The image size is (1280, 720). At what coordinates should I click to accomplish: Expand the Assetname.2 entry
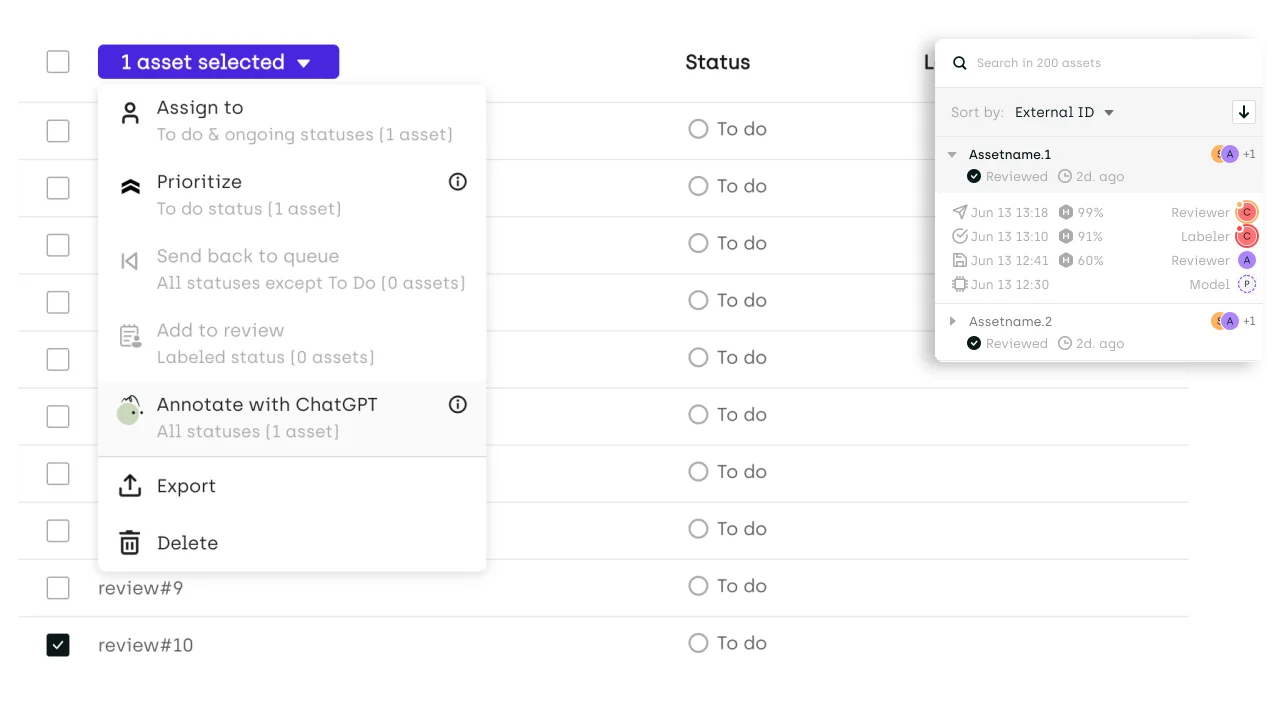click(953, 321)
